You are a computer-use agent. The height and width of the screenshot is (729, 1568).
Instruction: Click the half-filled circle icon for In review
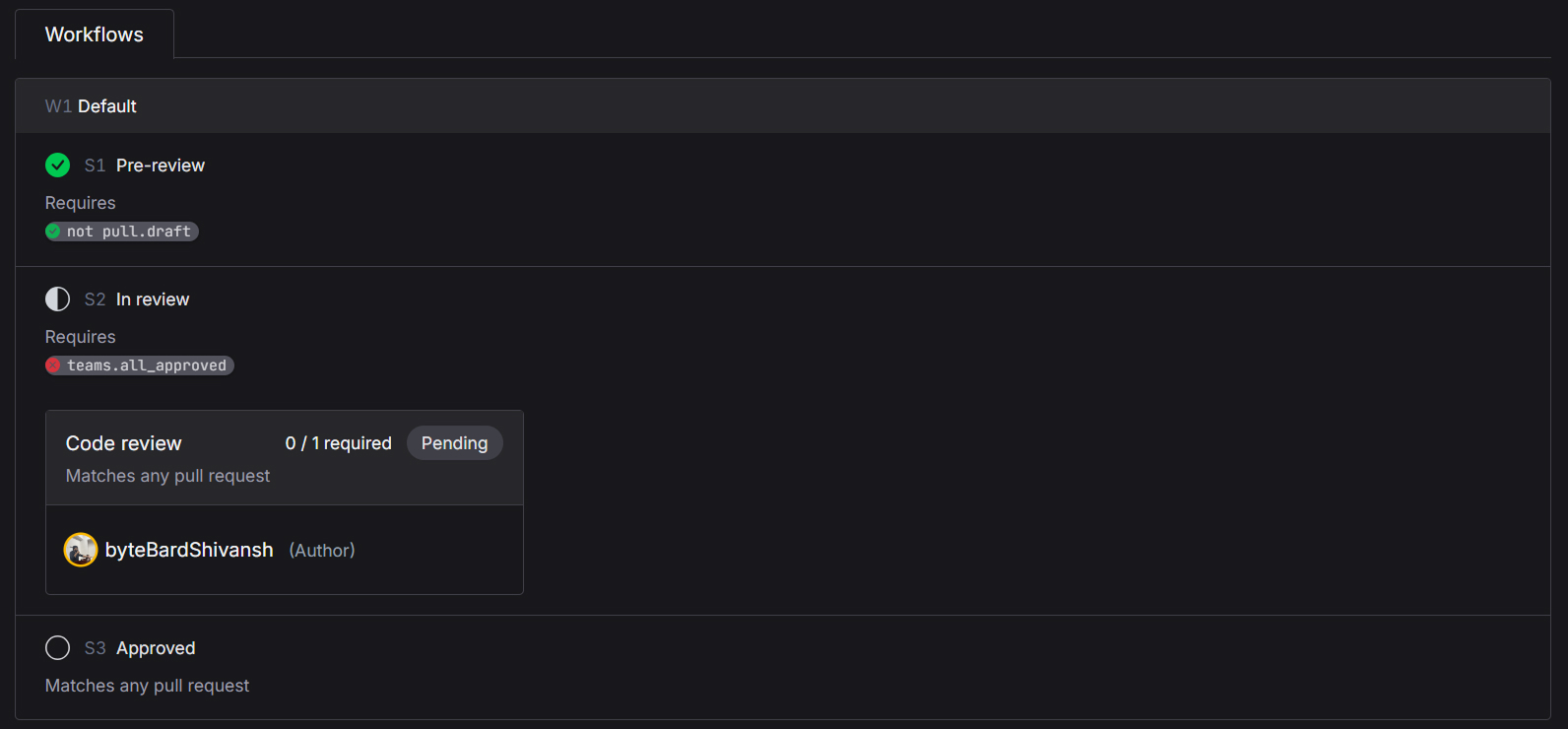click(x=57, y=298)
